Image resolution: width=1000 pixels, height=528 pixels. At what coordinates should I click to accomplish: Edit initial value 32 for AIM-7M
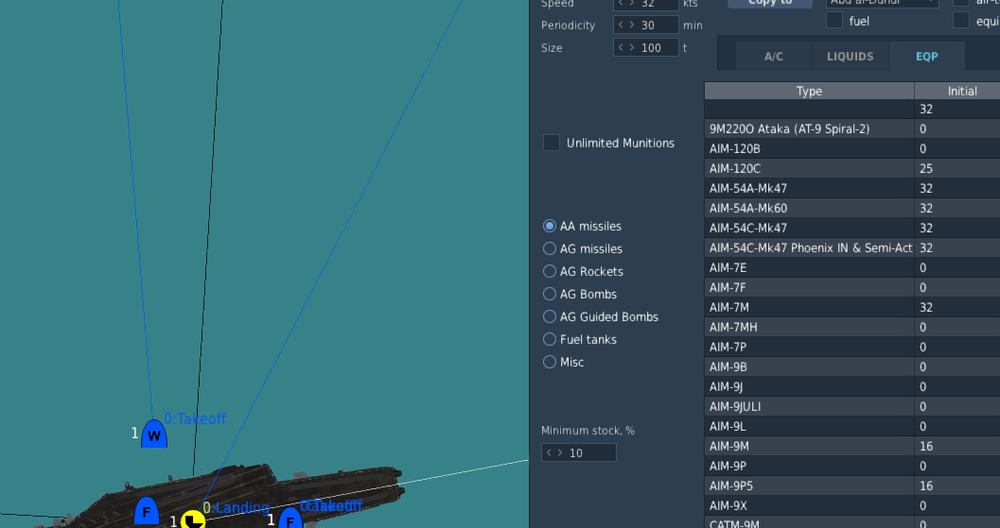point(957,307)
